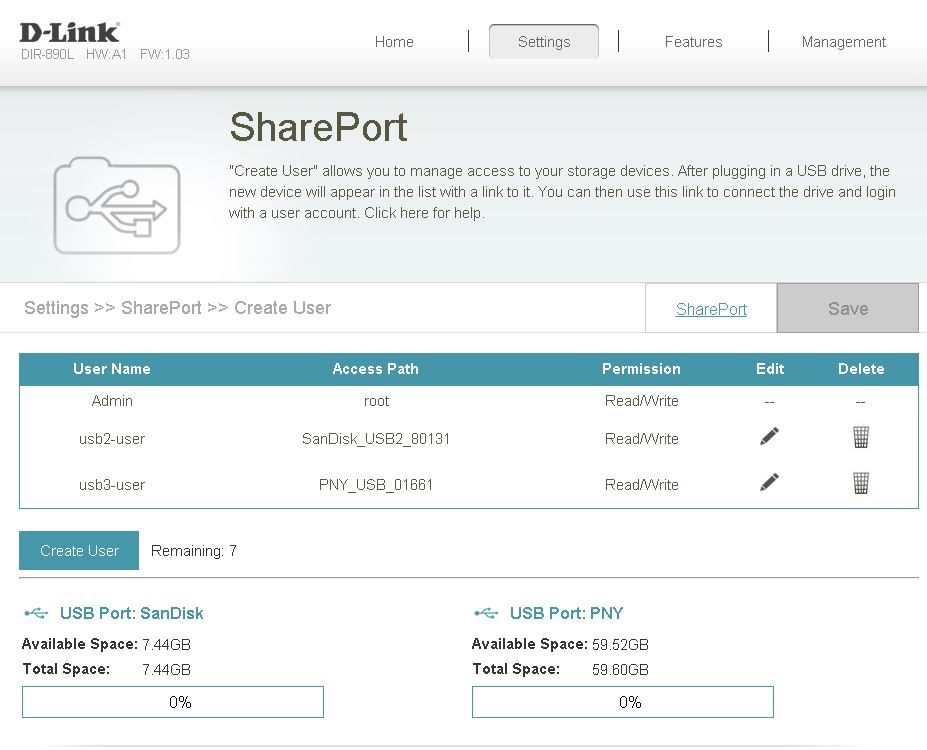Click the D-Link logo
The width and height of the screenshot is (927, 750).
[x=70, y=33]
